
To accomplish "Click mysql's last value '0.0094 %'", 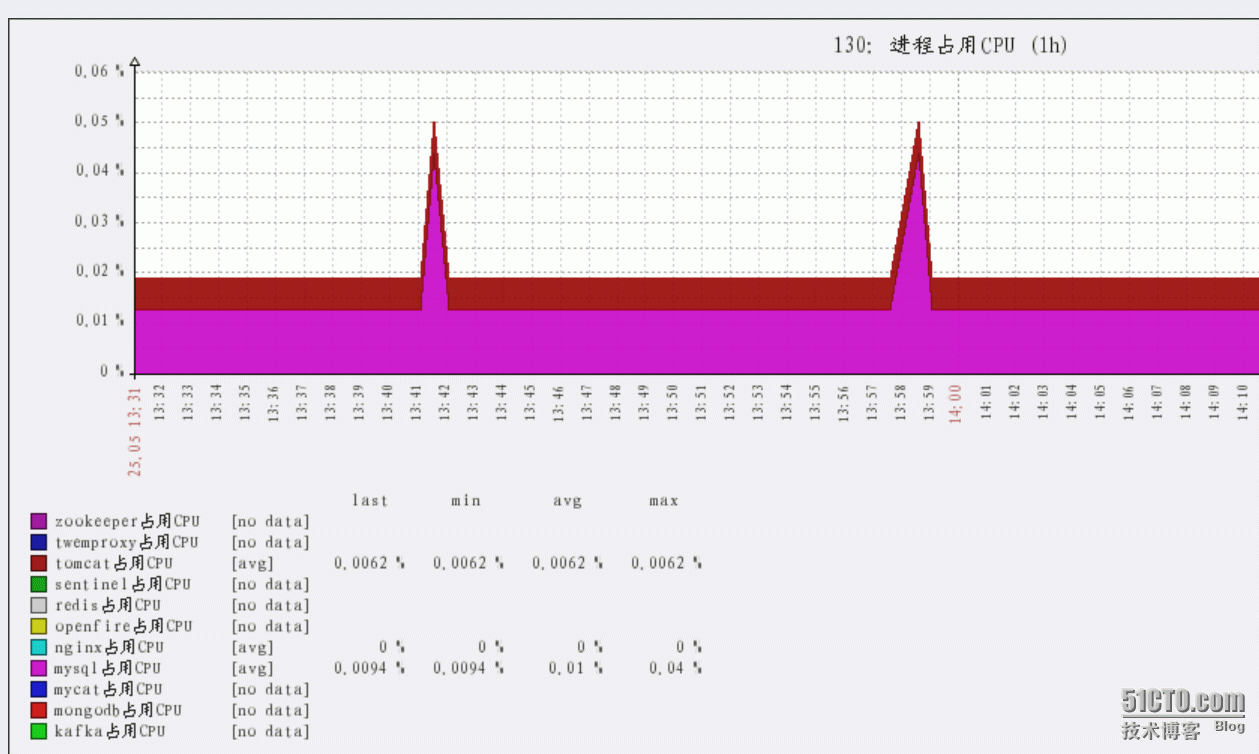I will (369, 668).
